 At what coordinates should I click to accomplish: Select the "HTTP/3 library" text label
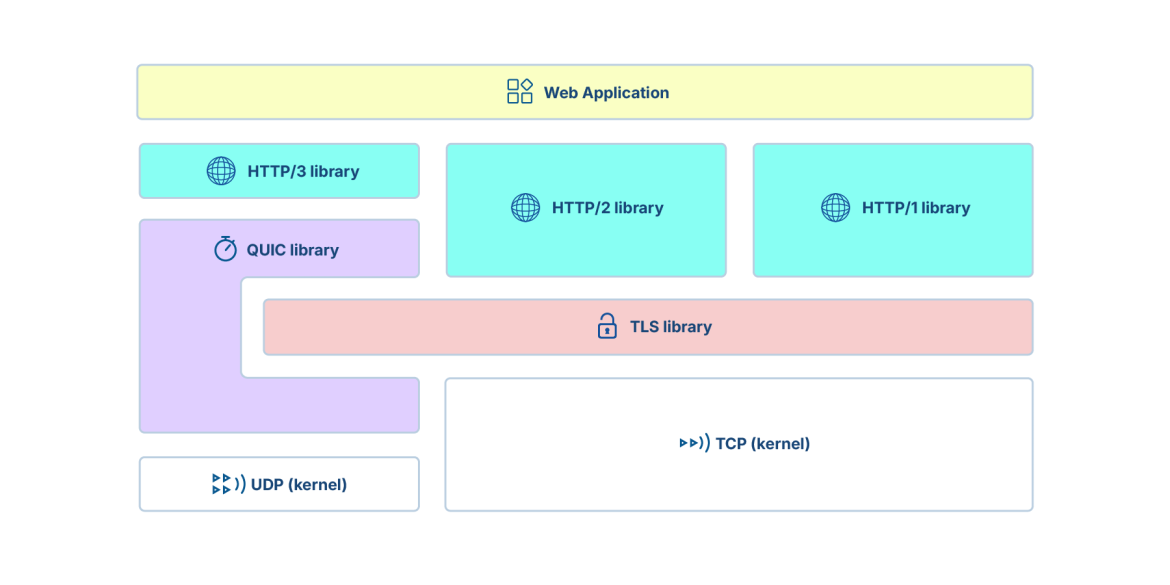[303, 171]
